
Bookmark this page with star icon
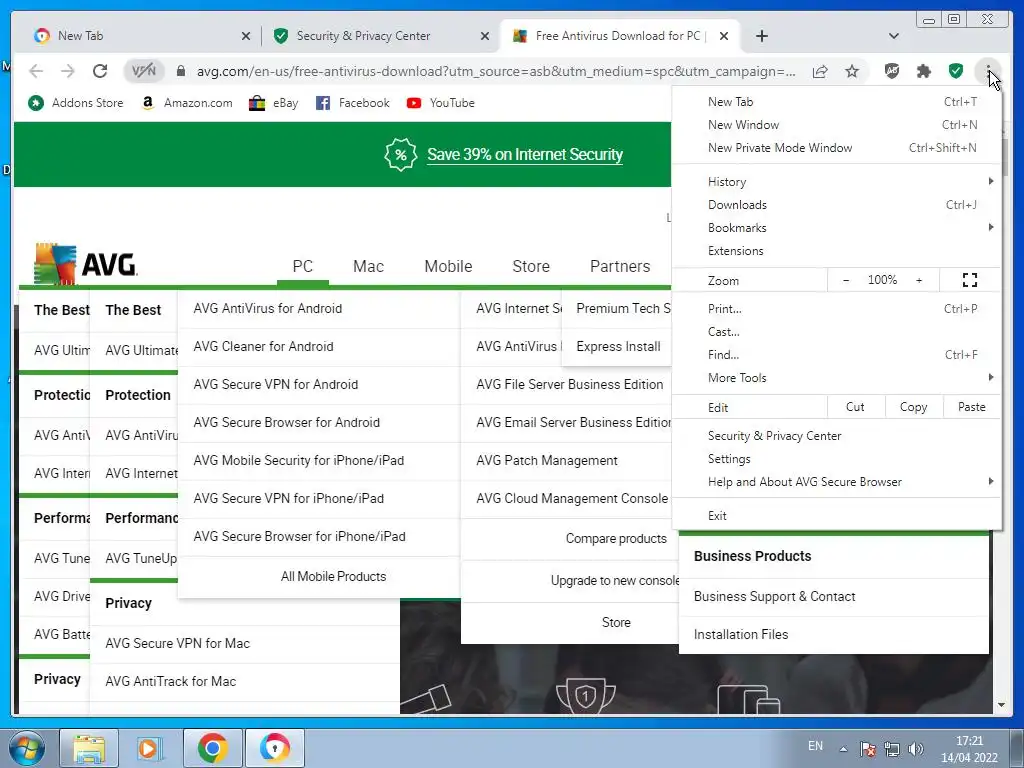852,71
